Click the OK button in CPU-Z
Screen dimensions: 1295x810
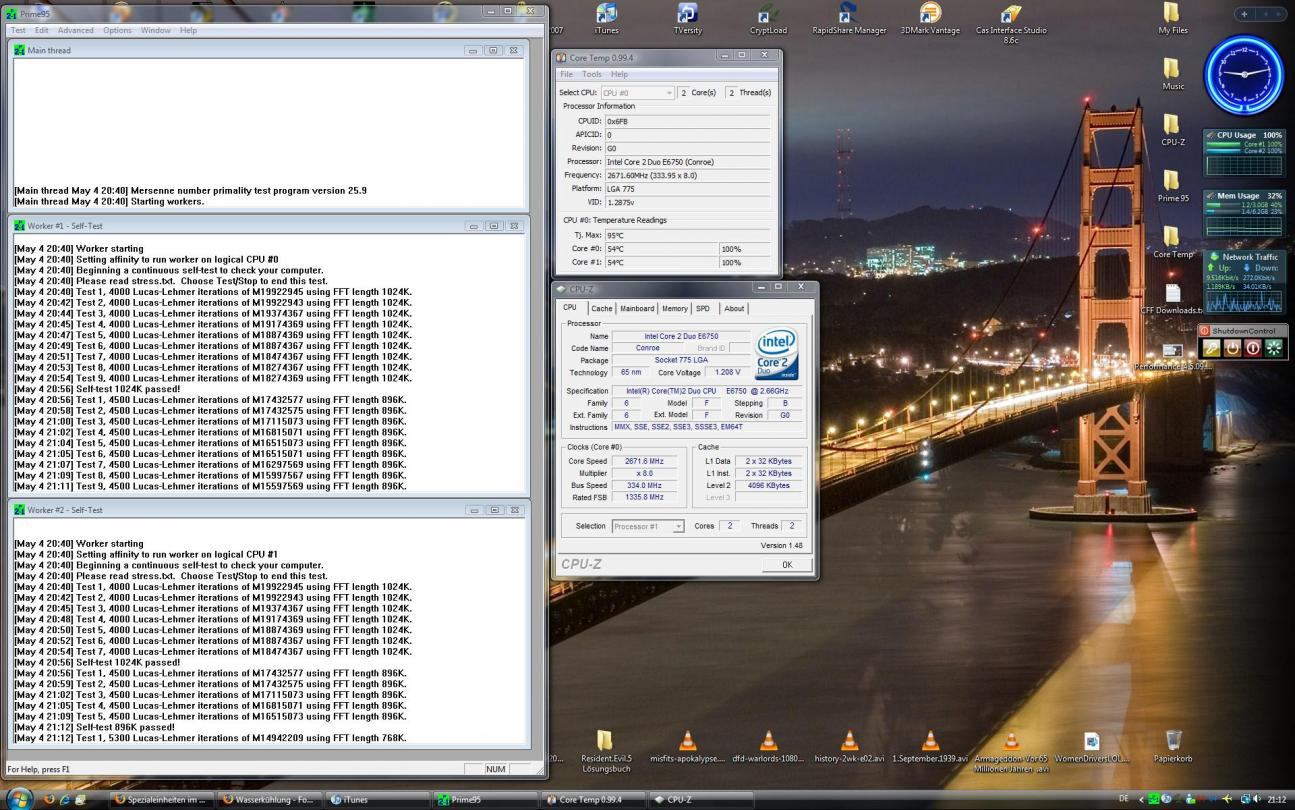[786, 565]
